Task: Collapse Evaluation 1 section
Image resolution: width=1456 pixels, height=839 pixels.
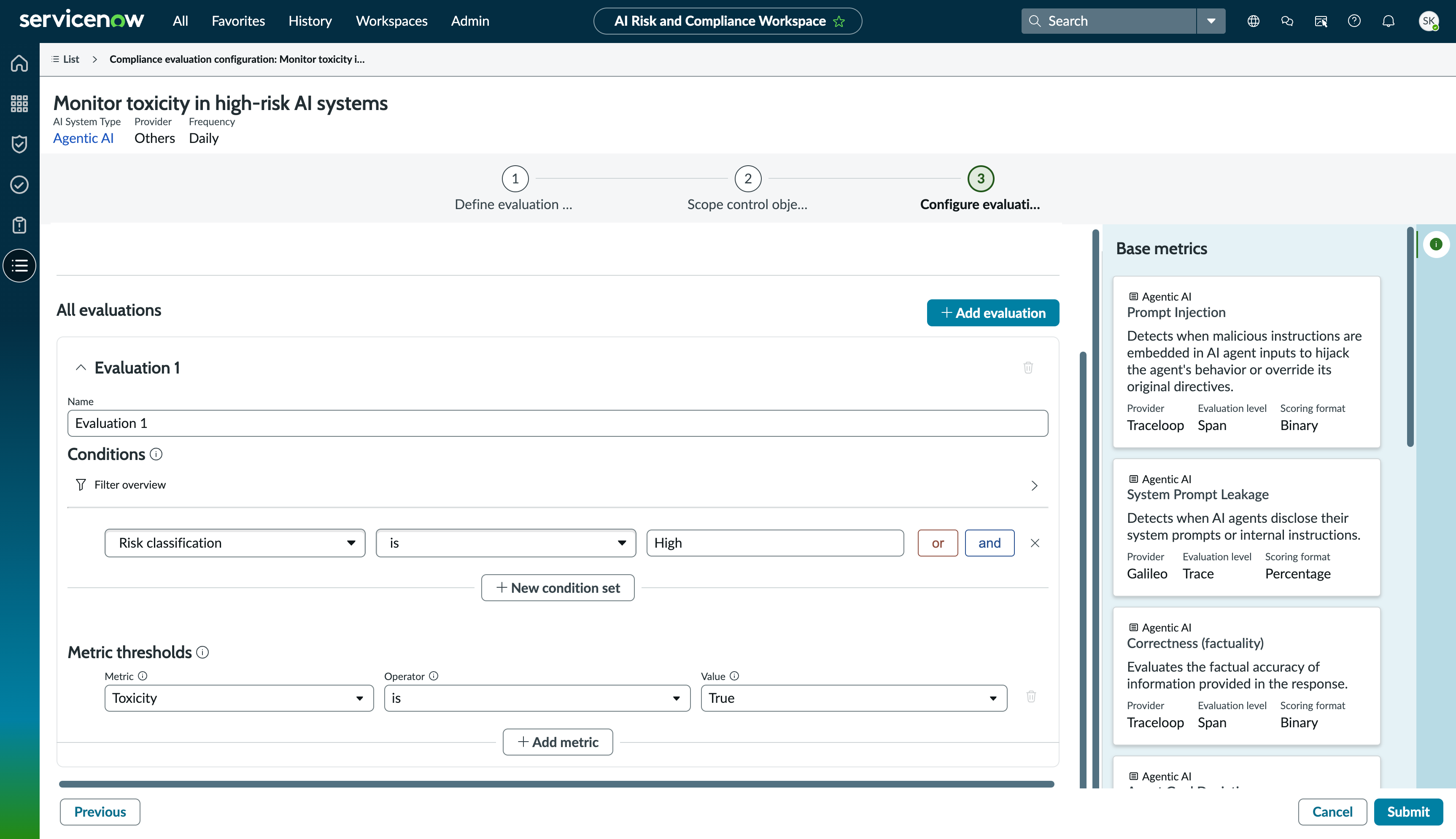Action: coord(81,368)
